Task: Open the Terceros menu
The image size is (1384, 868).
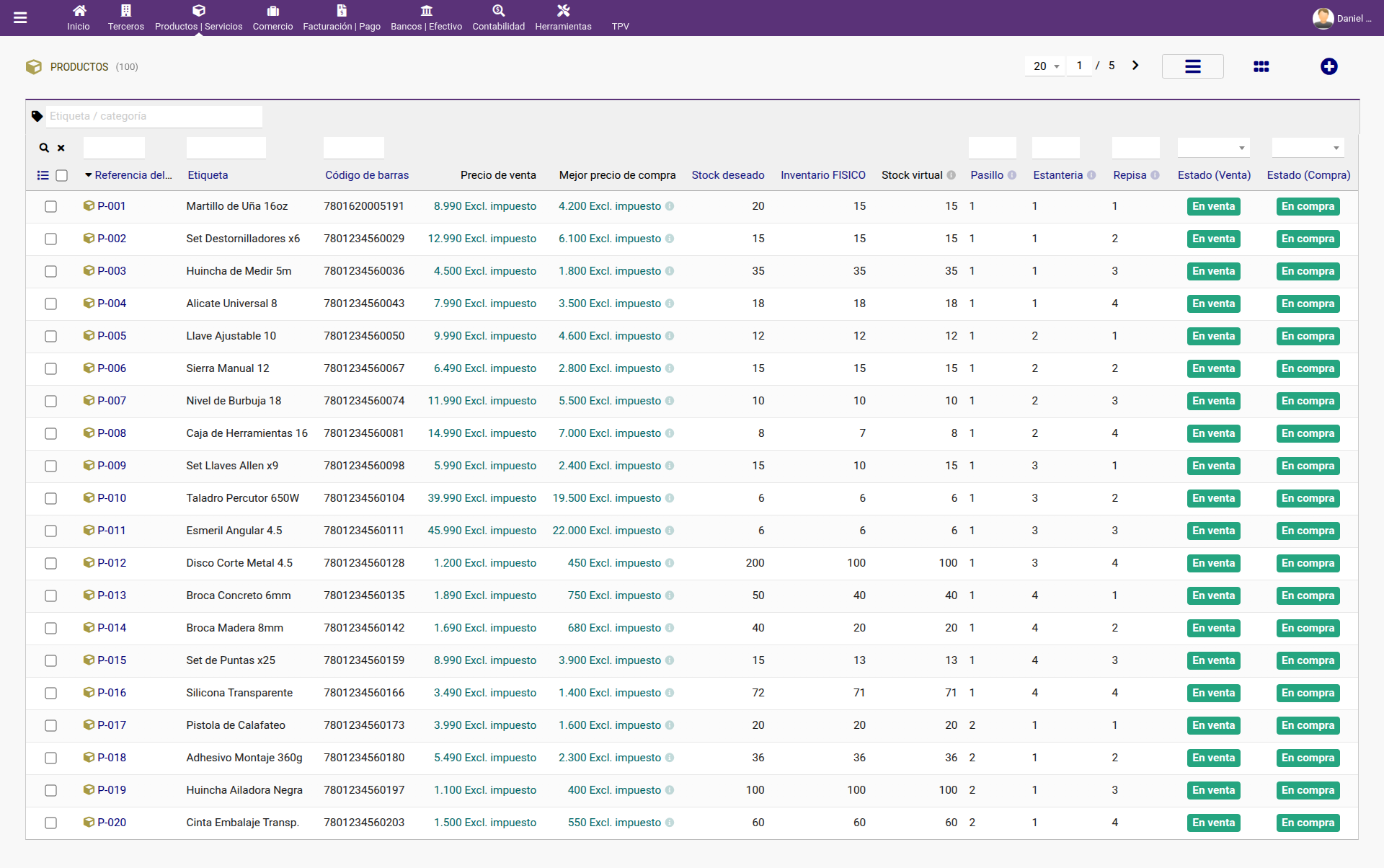Action: (x=126, y=18)
